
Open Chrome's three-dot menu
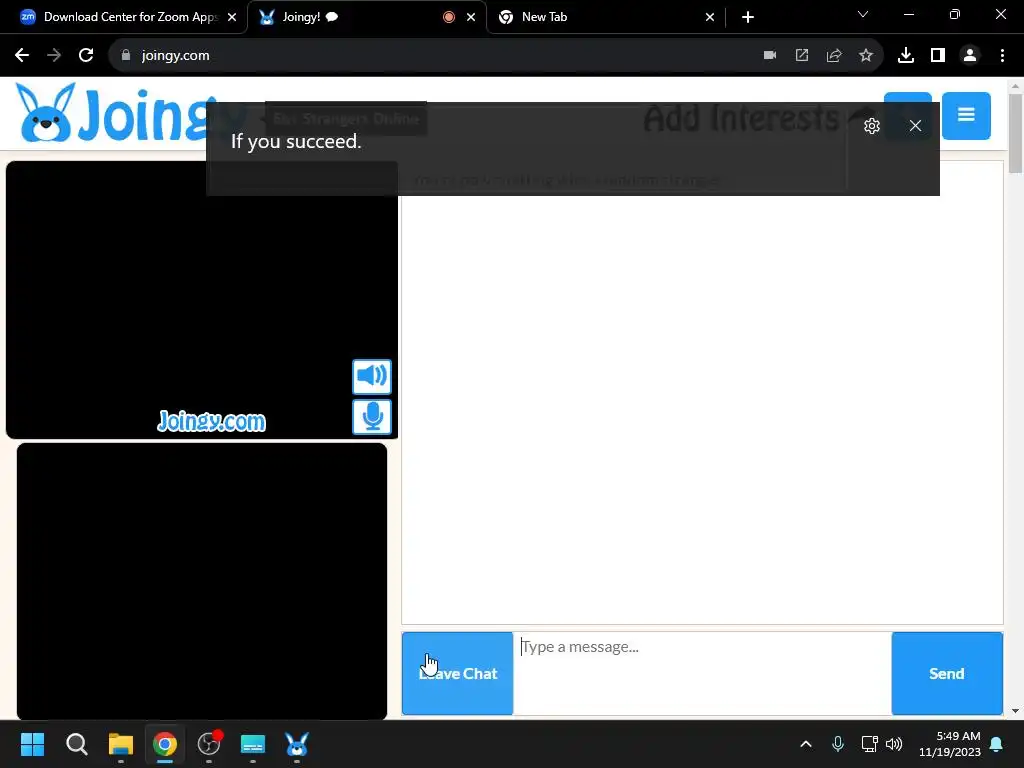(x=1002, y=56)
